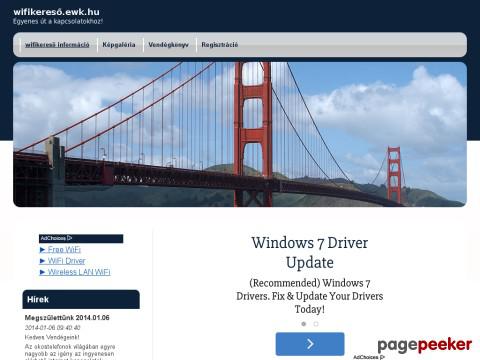This screenshot has height=360, width=480.
Task: Open the Megszülettünk 2014.01.06 news title
Action: (x=67, y=318)
